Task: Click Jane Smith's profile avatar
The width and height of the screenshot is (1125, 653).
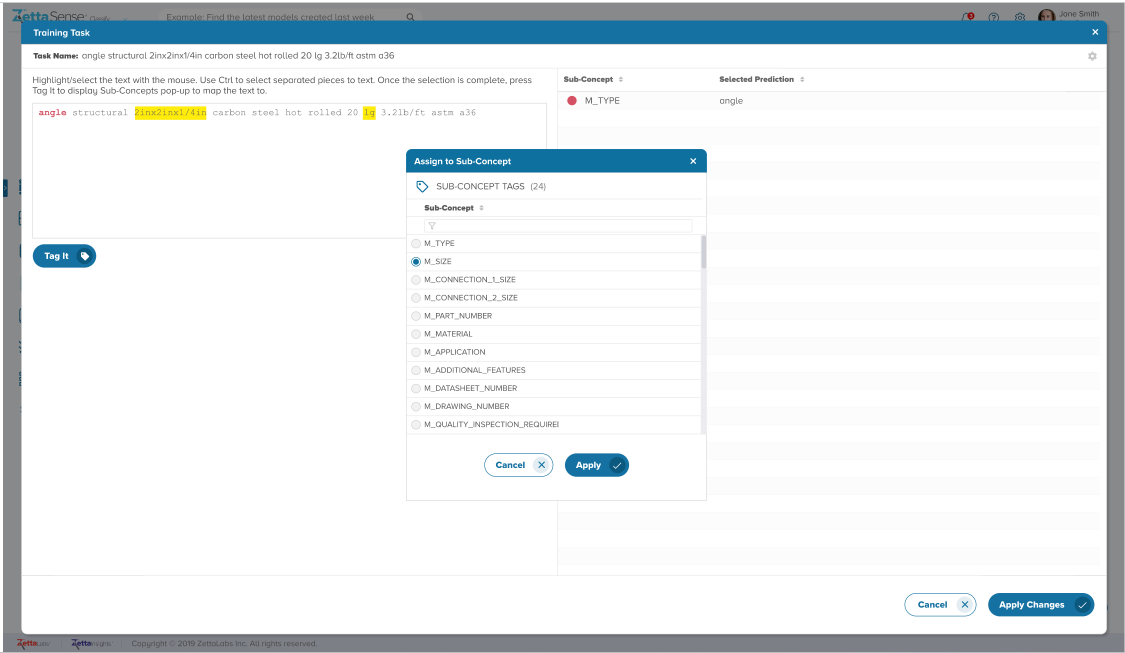Action: point(1046,17)
